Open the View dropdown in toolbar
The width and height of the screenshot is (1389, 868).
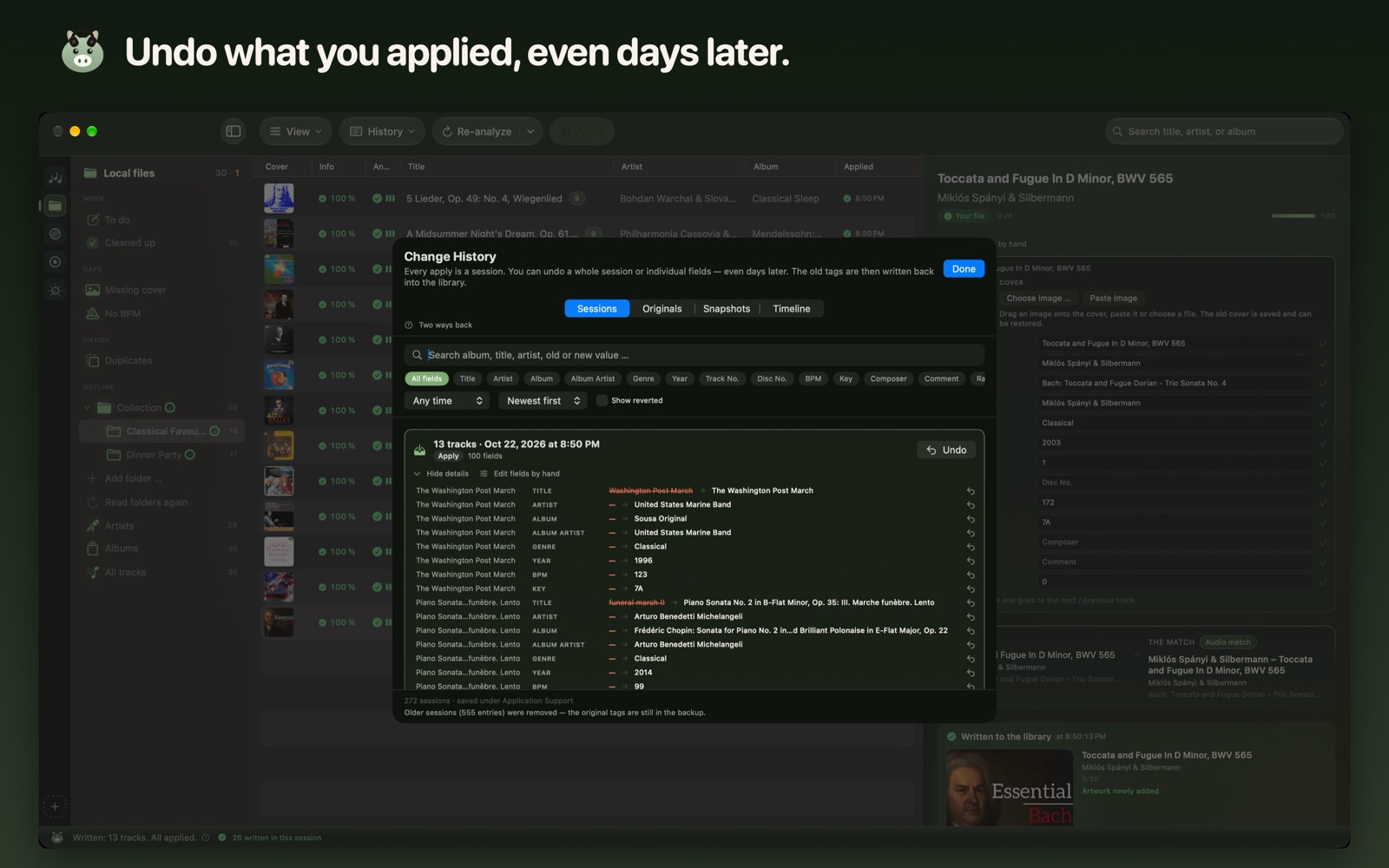(x=296, y=131)
